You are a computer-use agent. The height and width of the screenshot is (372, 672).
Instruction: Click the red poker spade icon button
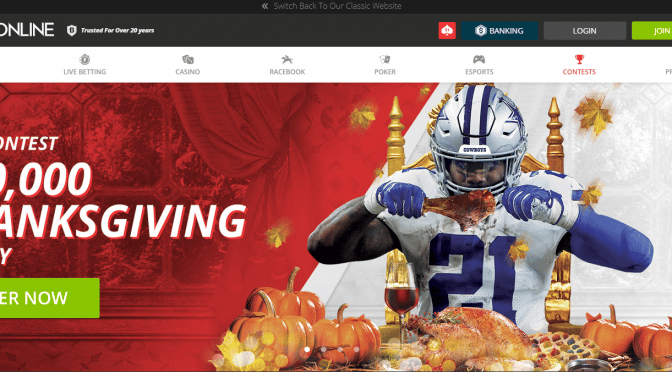[447, 30]
